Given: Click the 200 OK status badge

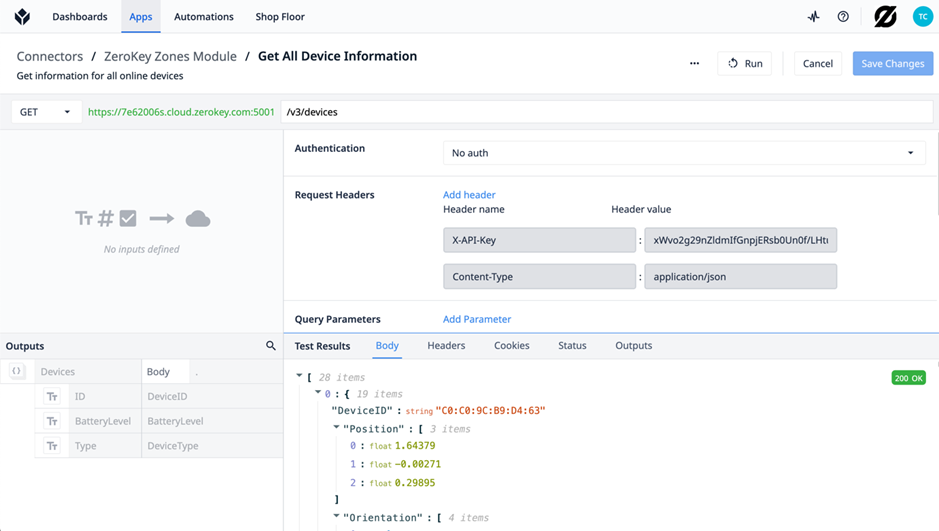Looking at the screenshot, I should pos(908,378).
